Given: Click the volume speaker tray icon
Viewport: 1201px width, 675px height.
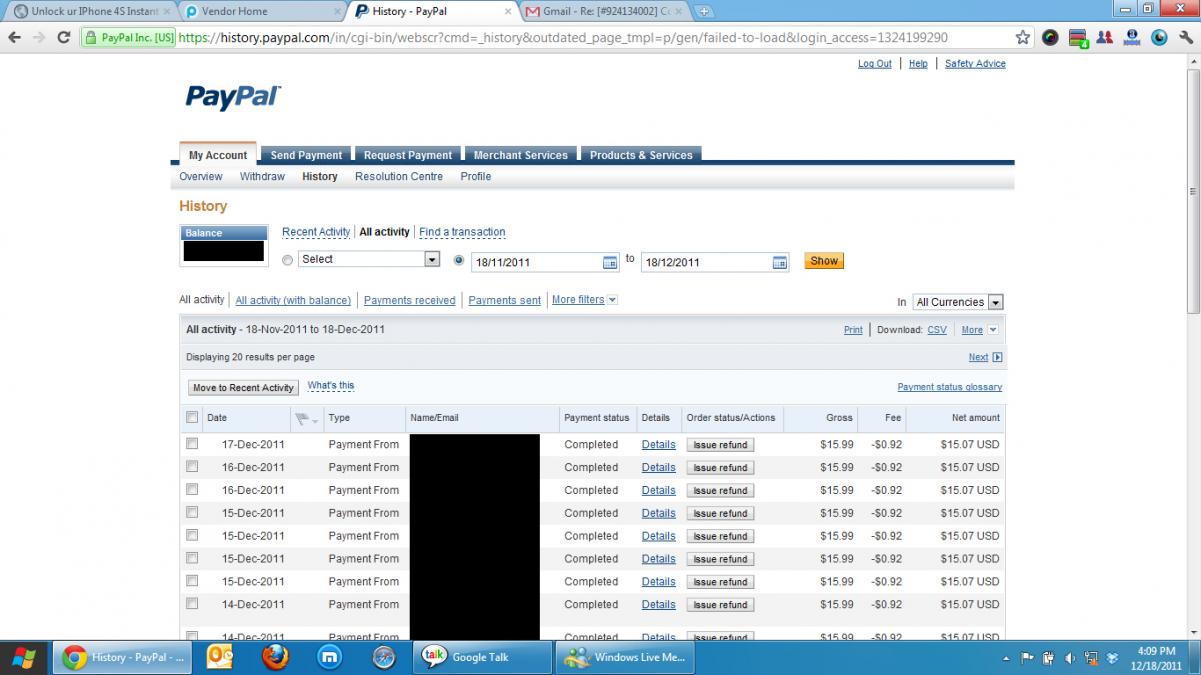Looking at the screenshot, I should [1070, 657].
